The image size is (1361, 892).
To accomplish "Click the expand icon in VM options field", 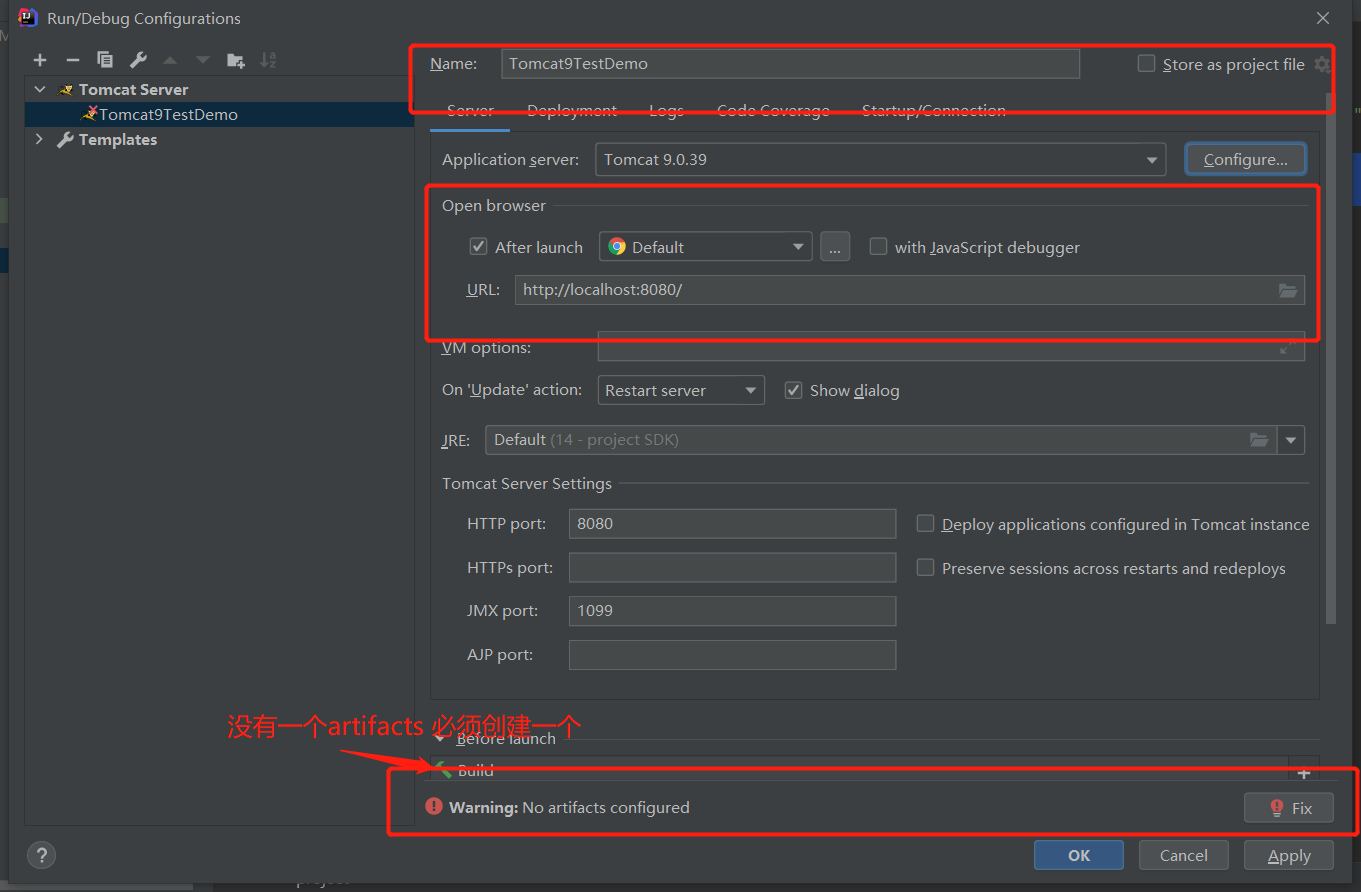I will pyautogui.click(x=1289, y=347).
